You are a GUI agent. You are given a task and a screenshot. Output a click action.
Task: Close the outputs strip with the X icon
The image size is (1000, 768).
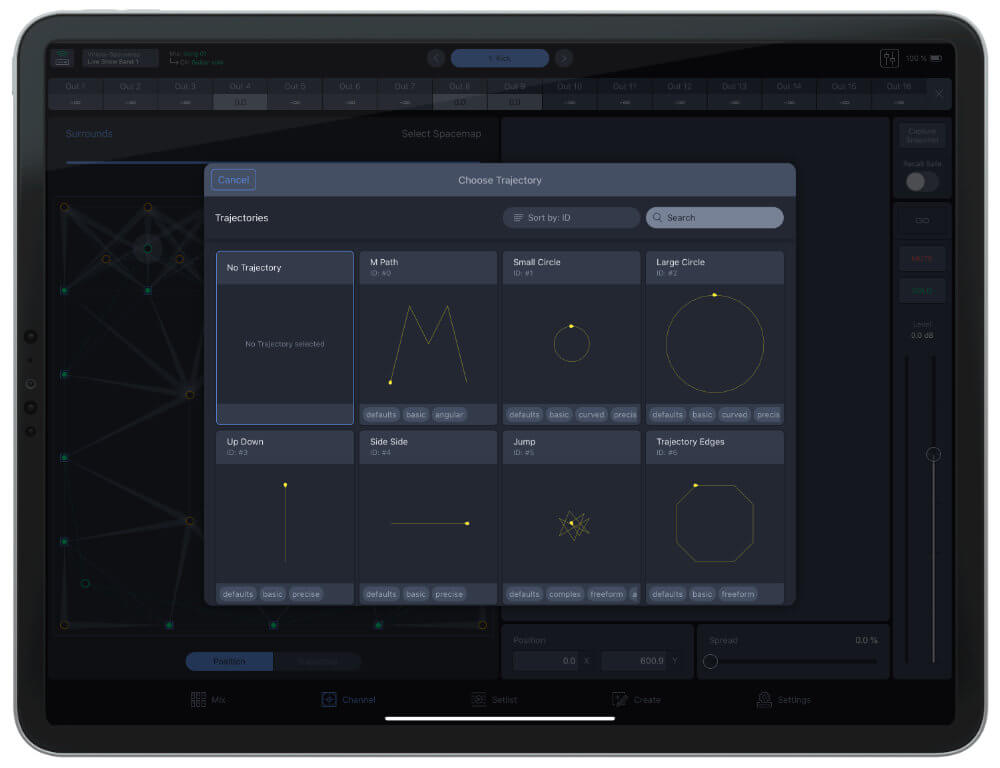(x=939, y=93)
